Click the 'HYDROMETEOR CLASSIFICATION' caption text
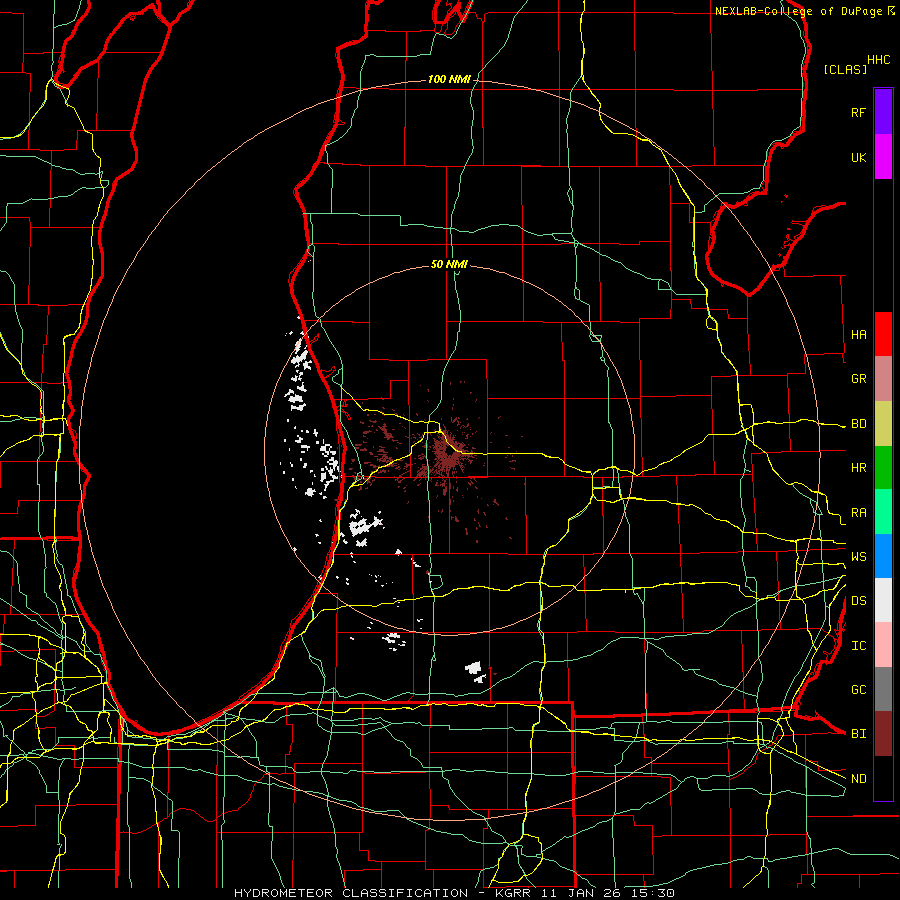Image resolution: width=900 pixels, height=900 pixels. click(x=351, y=893)
